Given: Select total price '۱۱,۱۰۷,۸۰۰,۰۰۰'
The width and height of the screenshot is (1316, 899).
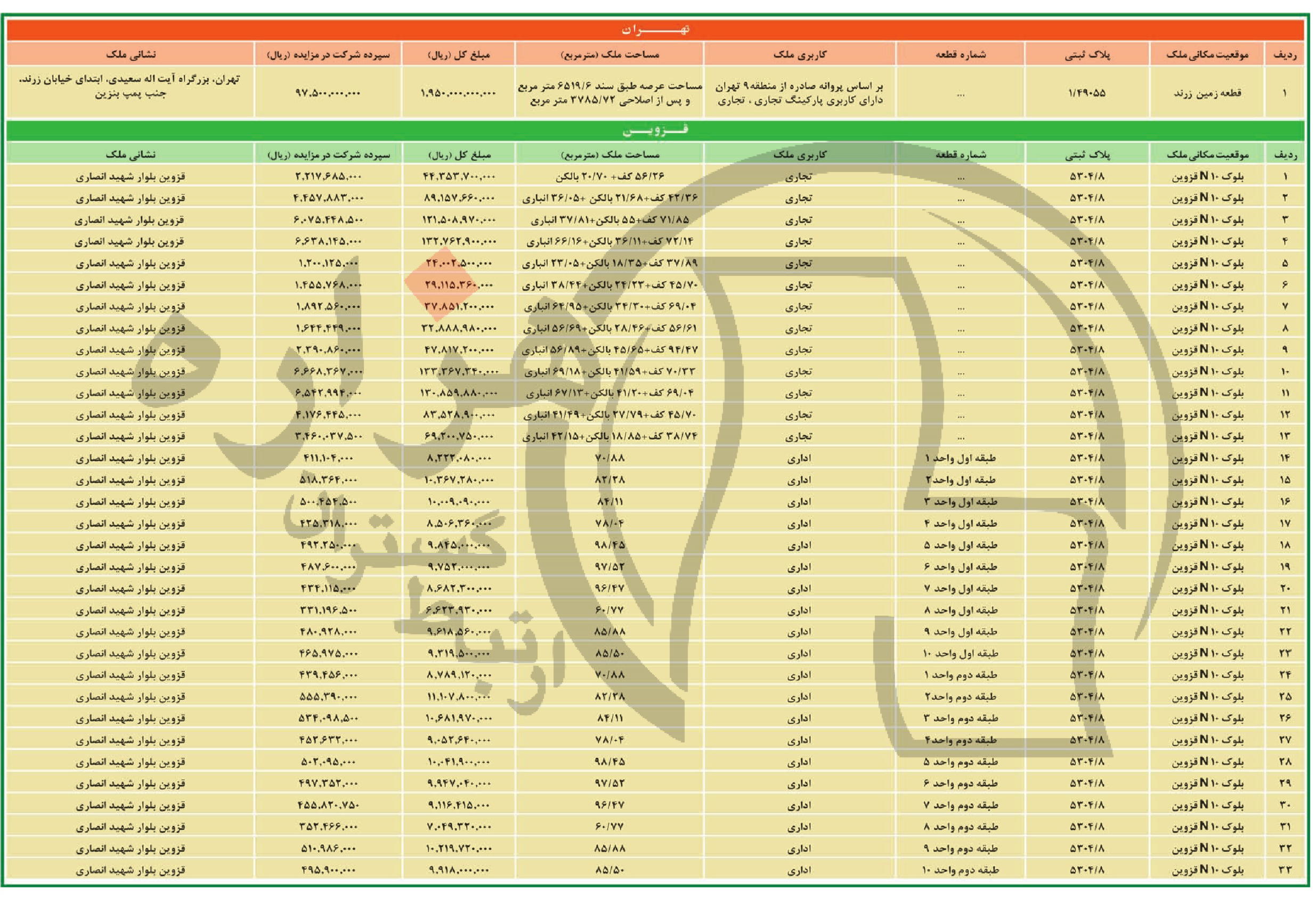Looking at the screenshot, I should [458, 696].
